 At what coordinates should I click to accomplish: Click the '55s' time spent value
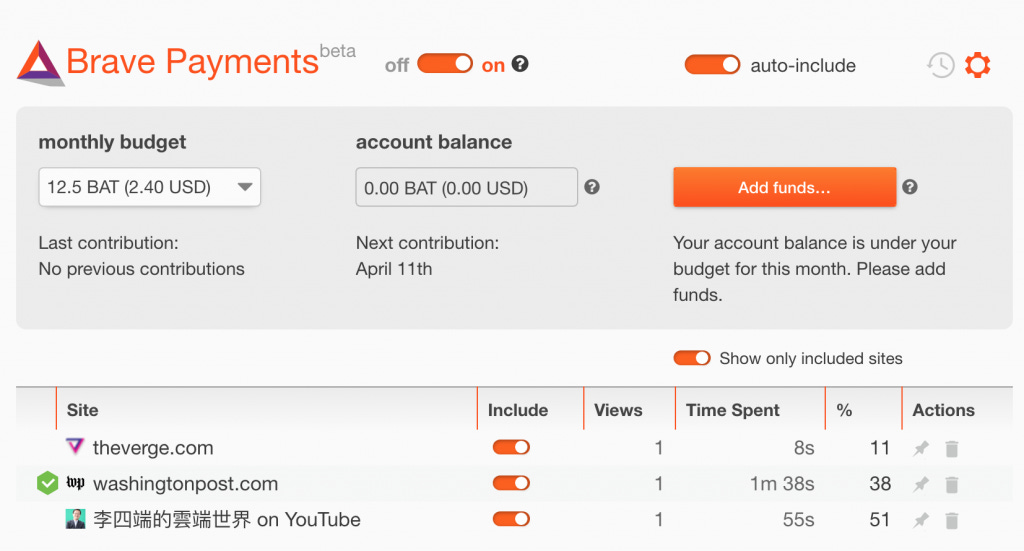tap(799, 520)
